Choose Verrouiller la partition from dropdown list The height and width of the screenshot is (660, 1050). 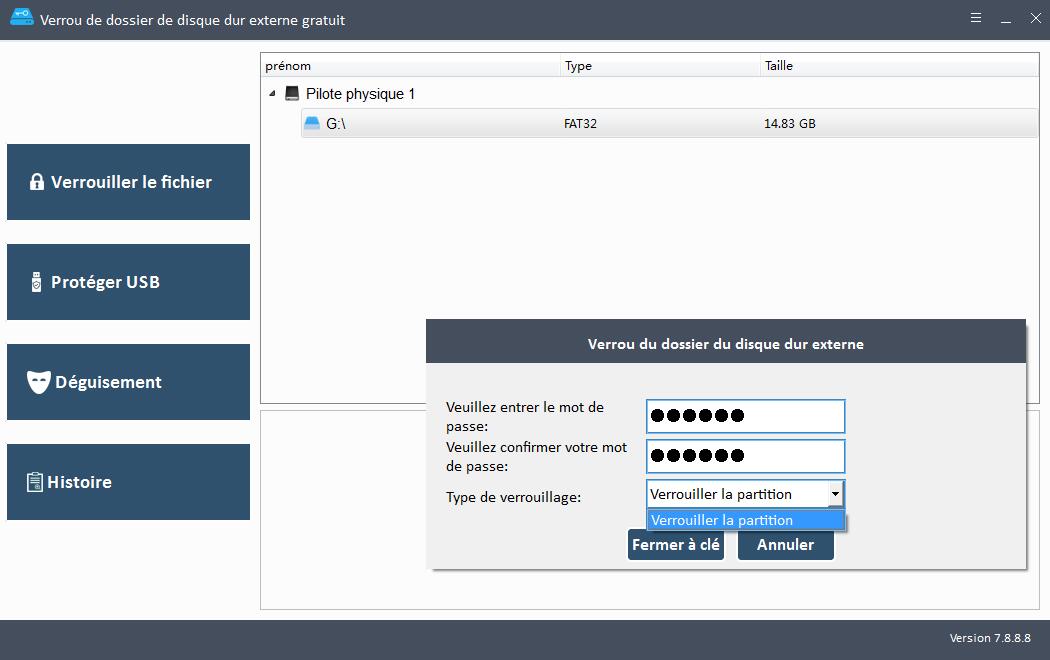click(745, 520)
